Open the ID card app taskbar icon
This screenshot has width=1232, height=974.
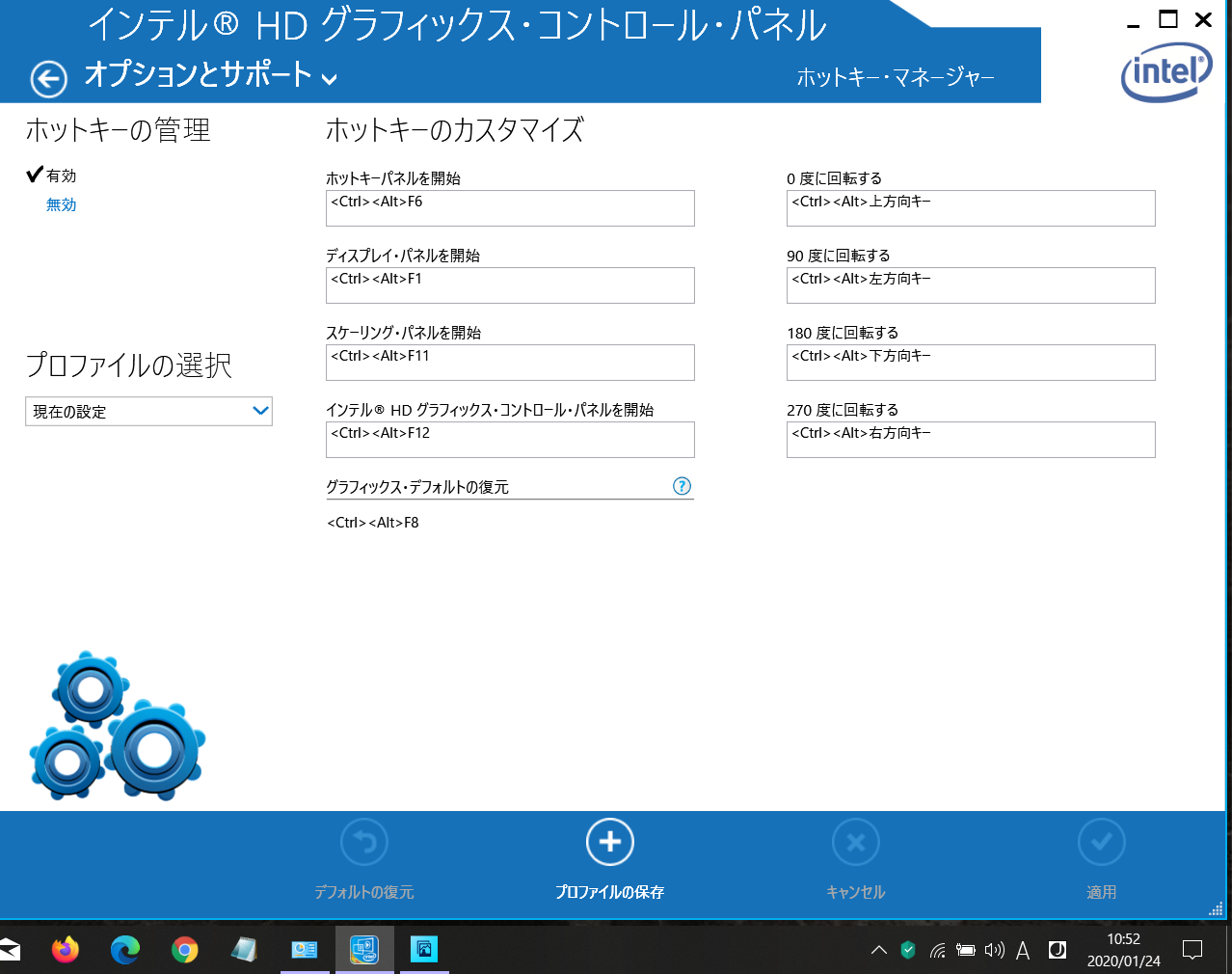click(305, 950)
